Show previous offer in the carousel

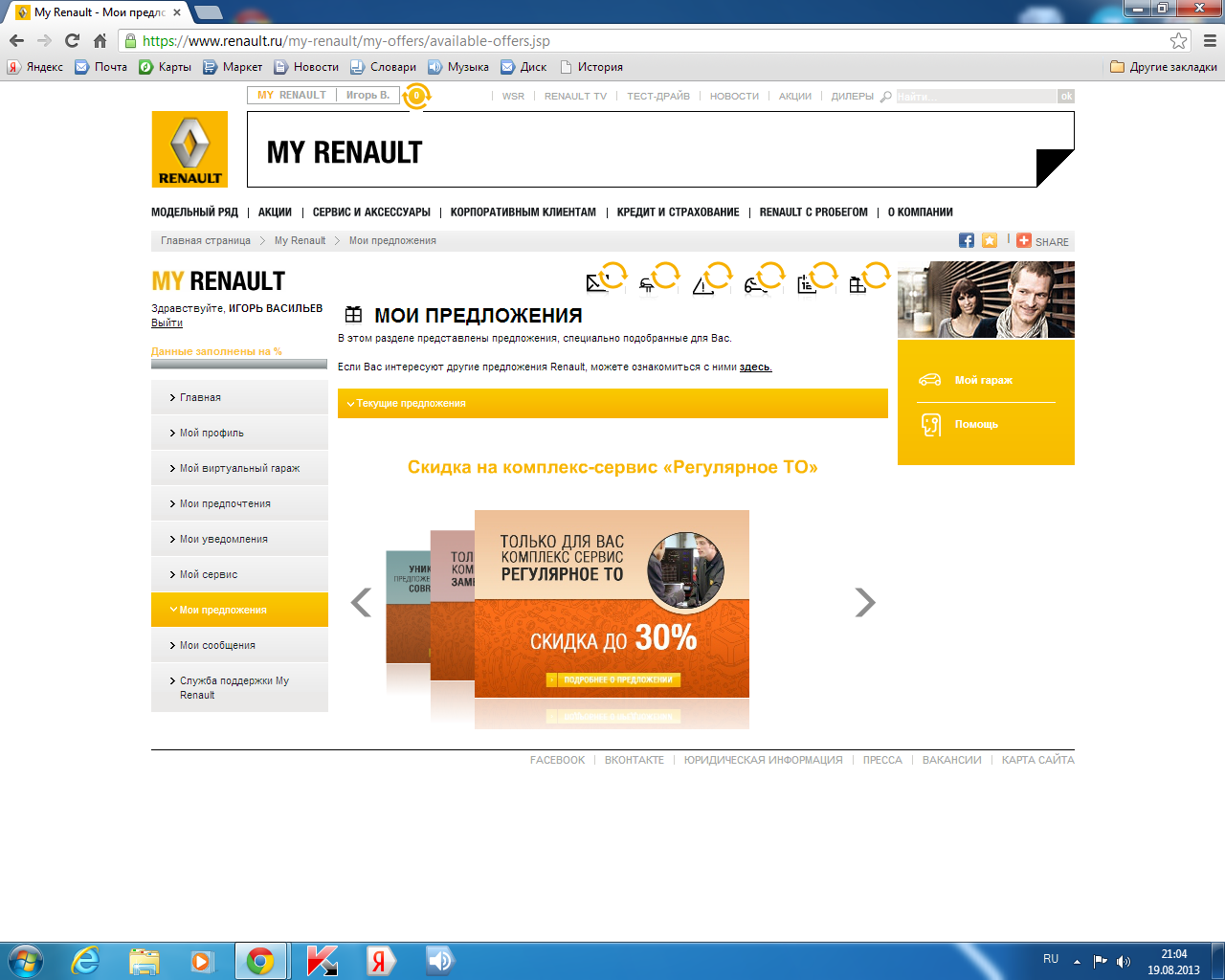(361, 602)
